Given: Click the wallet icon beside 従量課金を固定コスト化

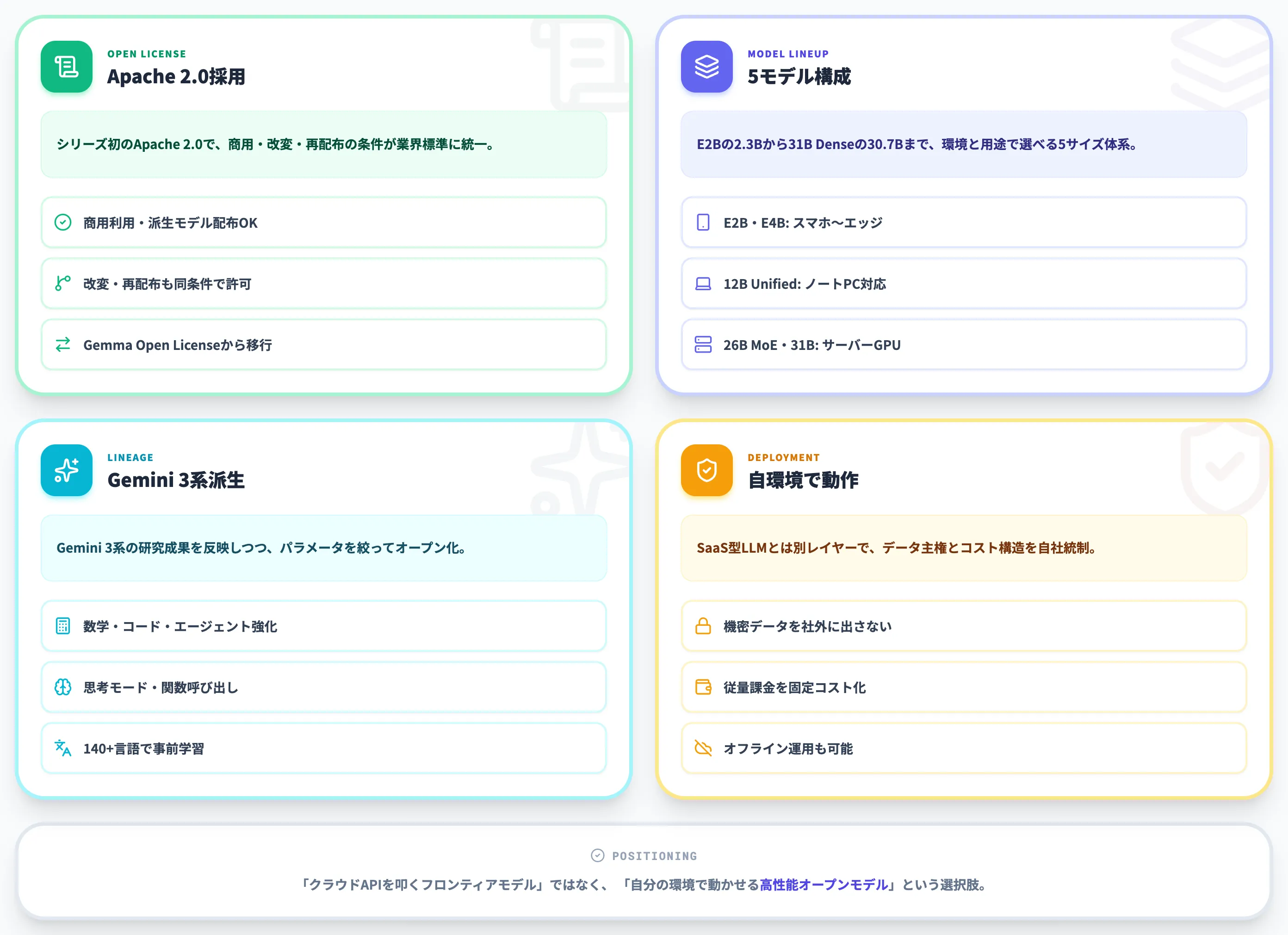Looking at the screenshot, I should (x=703, y=687).
